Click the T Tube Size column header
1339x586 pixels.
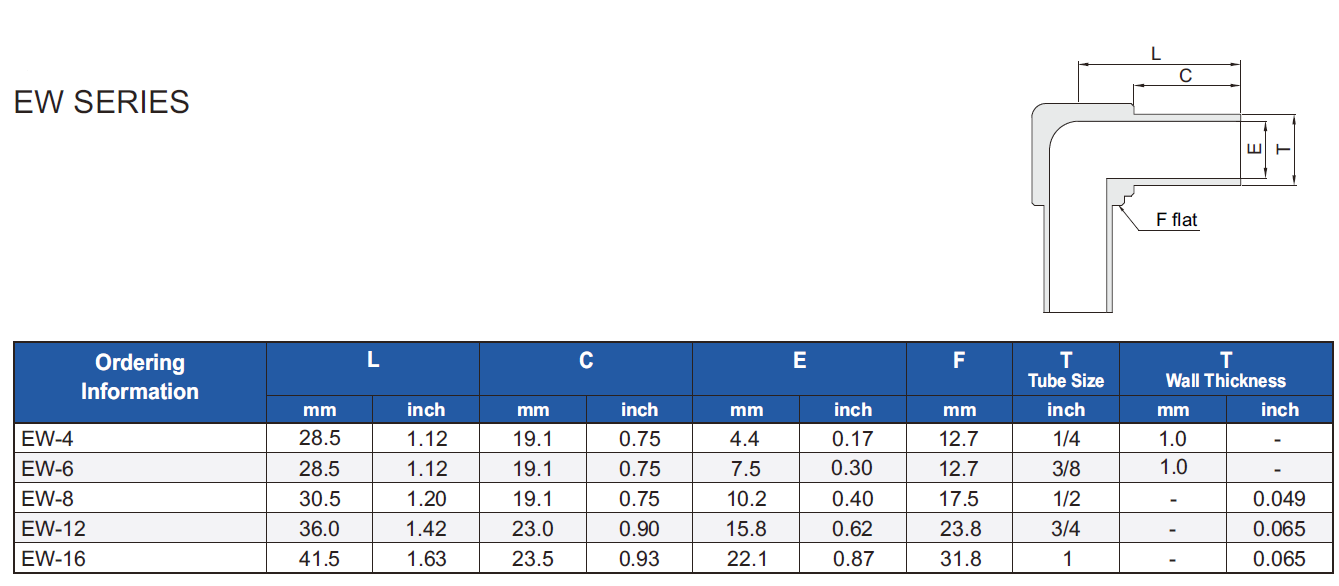(x=1066, y=370)
